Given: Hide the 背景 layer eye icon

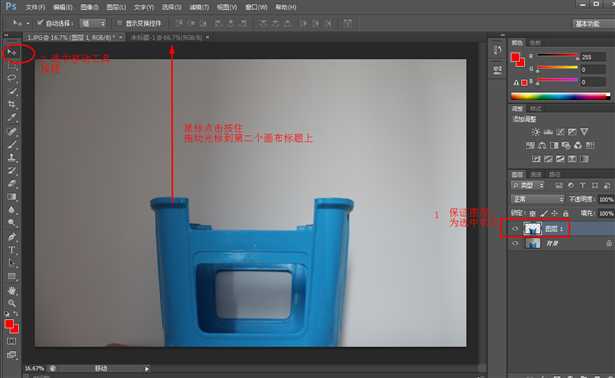Looking at the screenshot, I should tap(515, 244).
